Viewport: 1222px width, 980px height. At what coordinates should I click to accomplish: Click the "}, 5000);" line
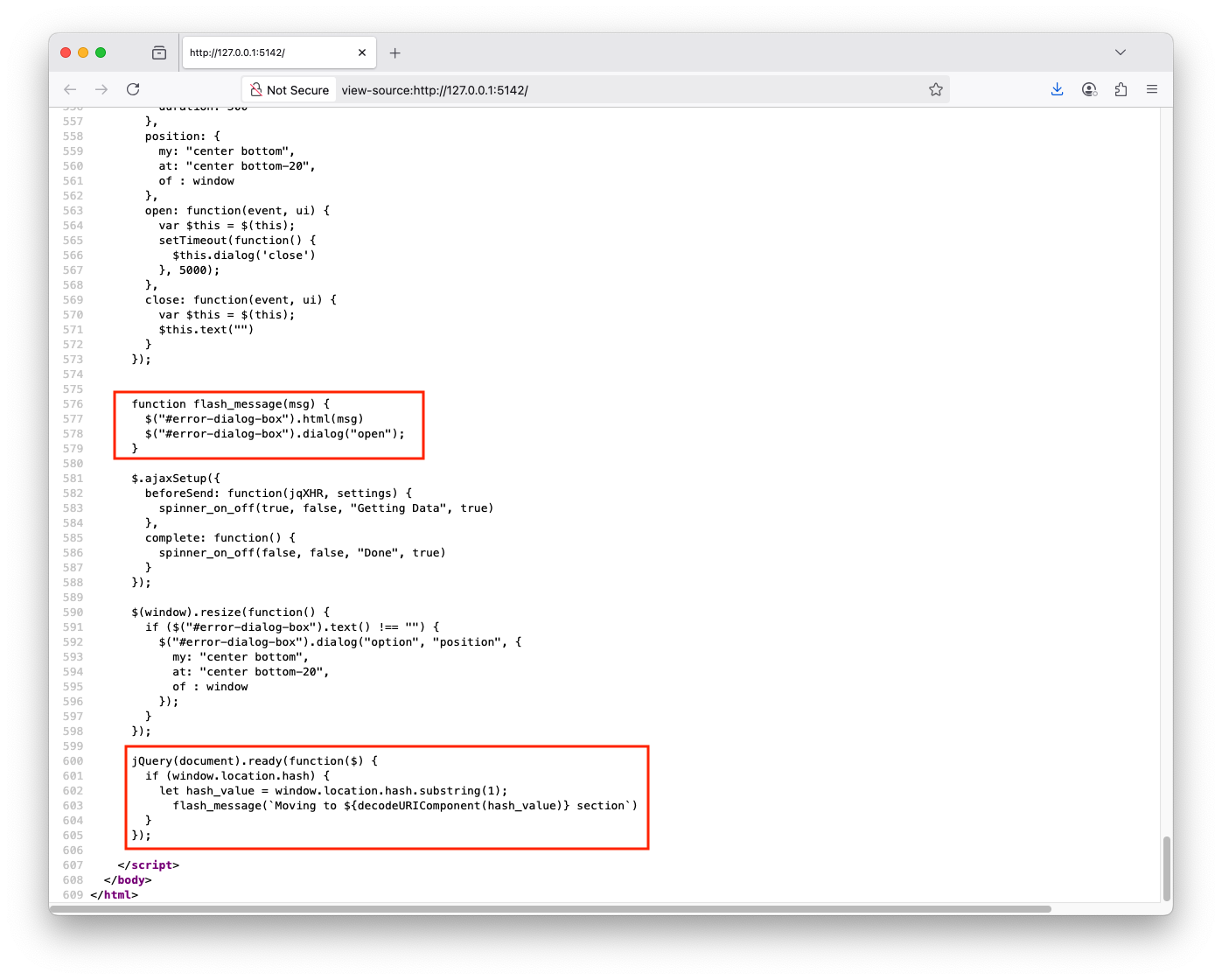tap(189, 270)
